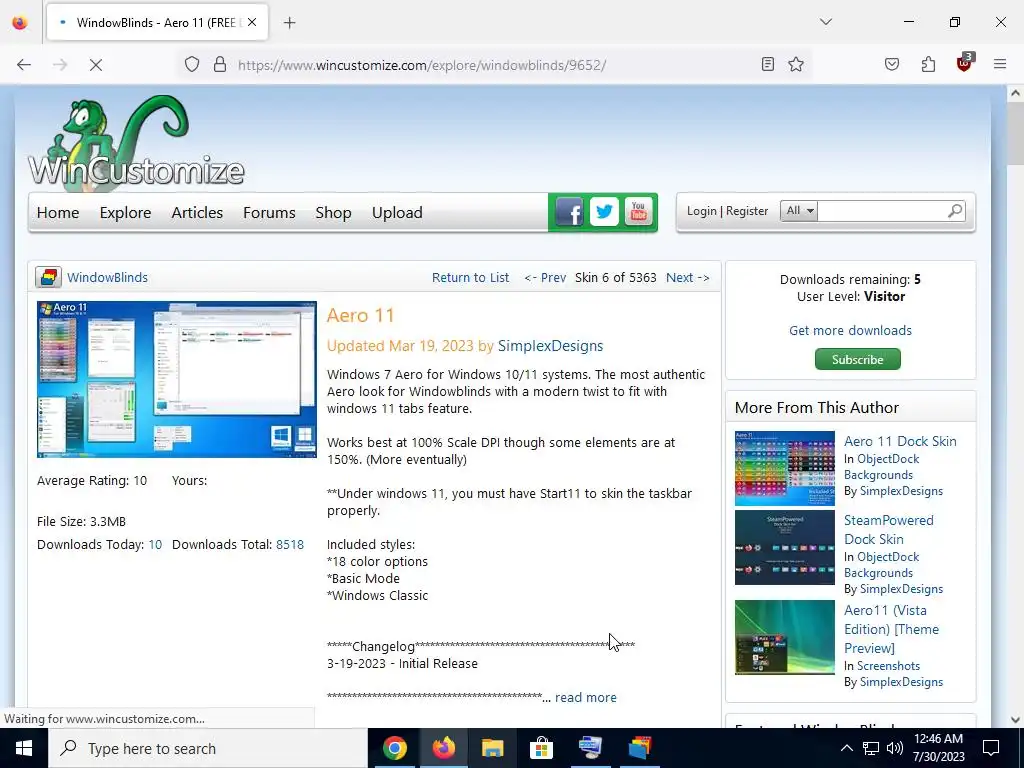Open Microsoft Store from the taskbar
1024x768 pixels.
pos(541,748)
